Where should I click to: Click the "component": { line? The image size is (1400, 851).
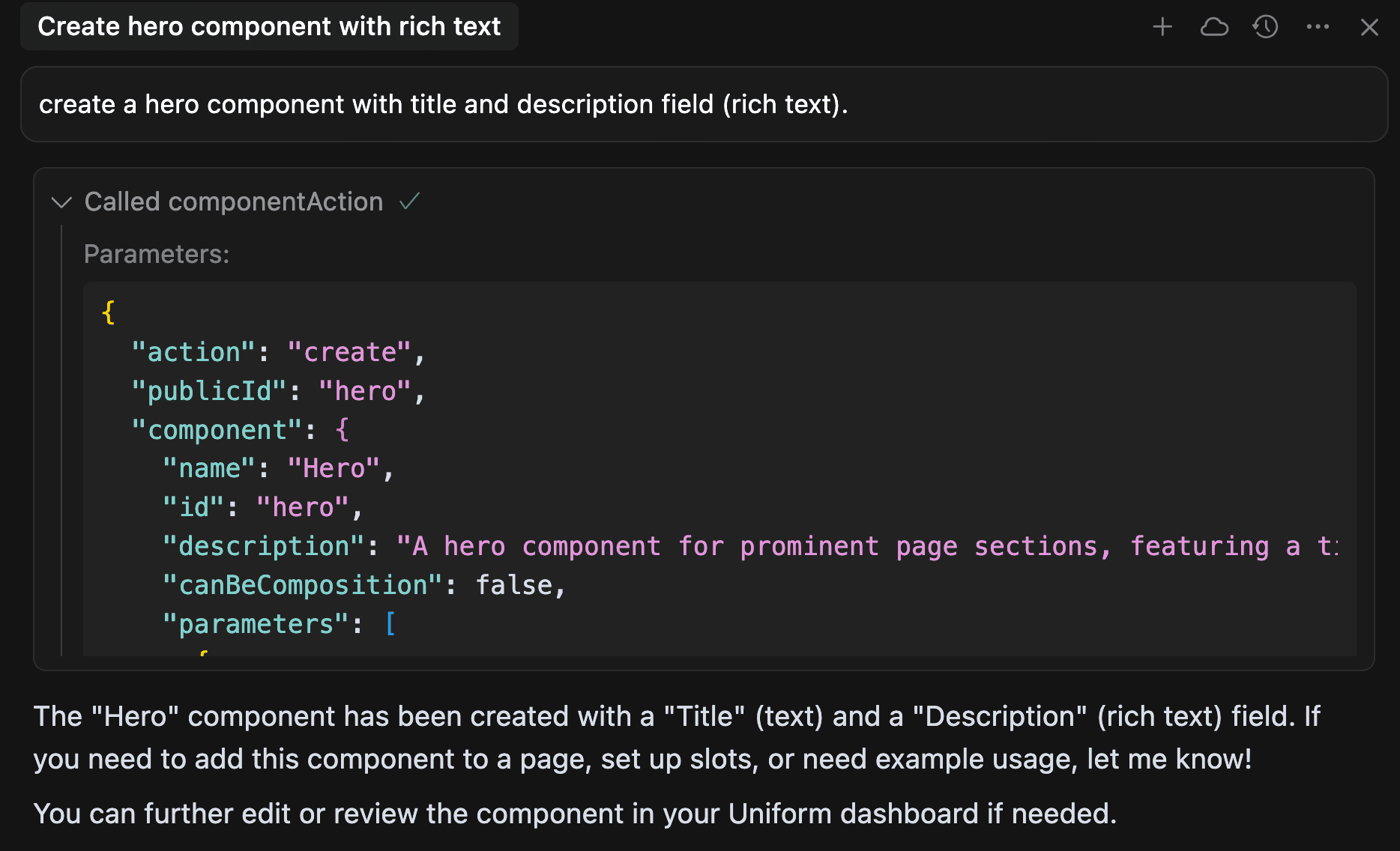pyautogui.click(x=241, y=430)
